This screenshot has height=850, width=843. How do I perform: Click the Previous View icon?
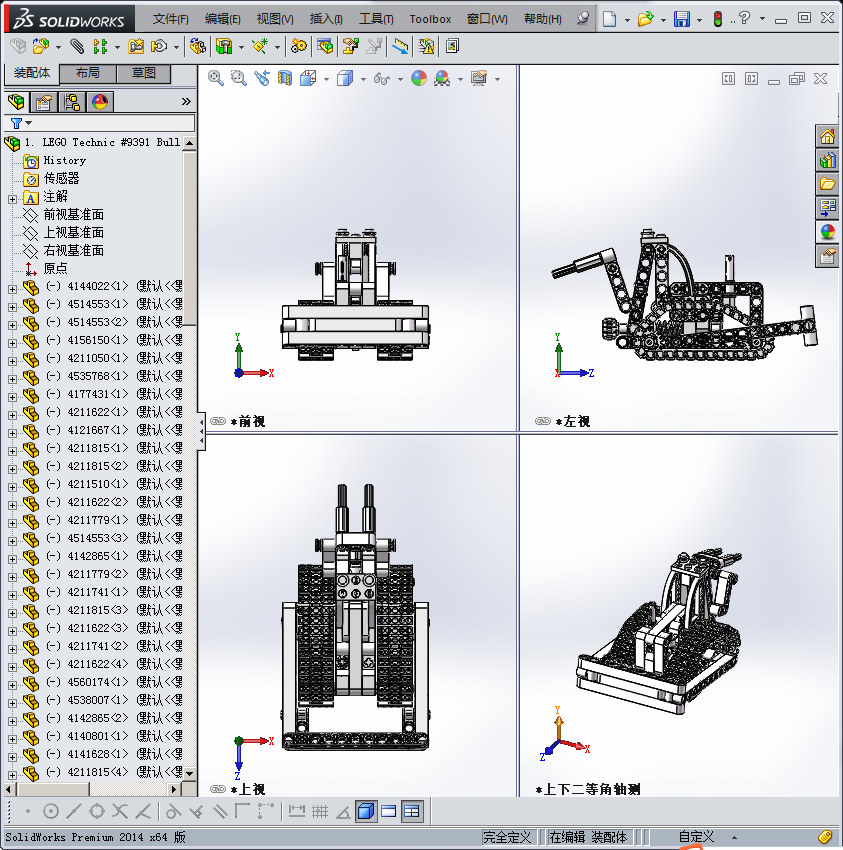click(262, 78)
